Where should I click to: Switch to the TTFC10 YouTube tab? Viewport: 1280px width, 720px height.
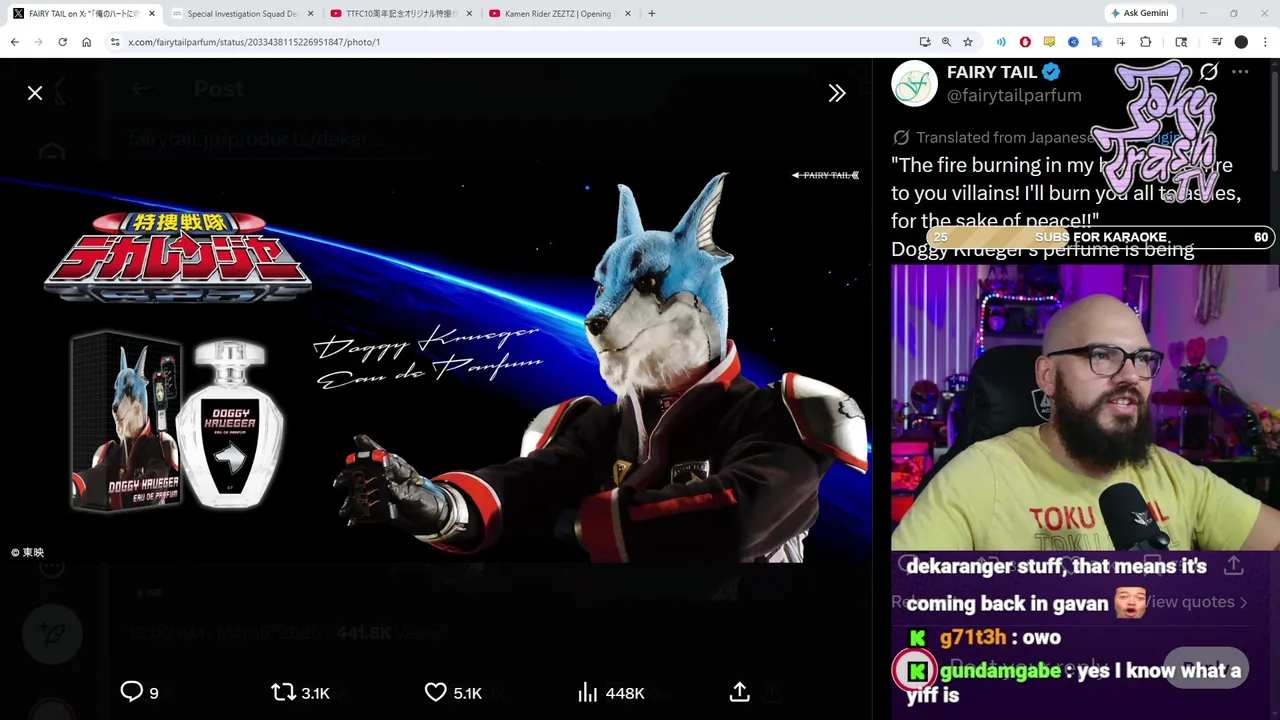(400, 14)
